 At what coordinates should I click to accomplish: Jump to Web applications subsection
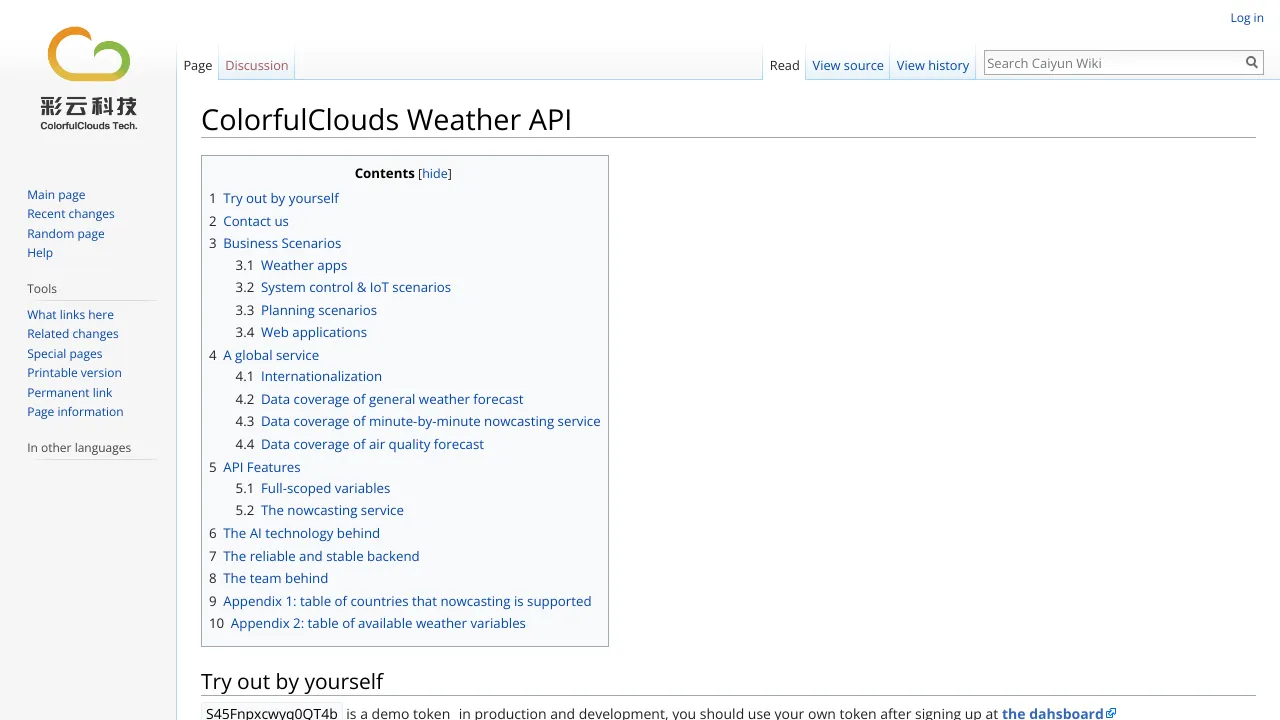(301, 332)
